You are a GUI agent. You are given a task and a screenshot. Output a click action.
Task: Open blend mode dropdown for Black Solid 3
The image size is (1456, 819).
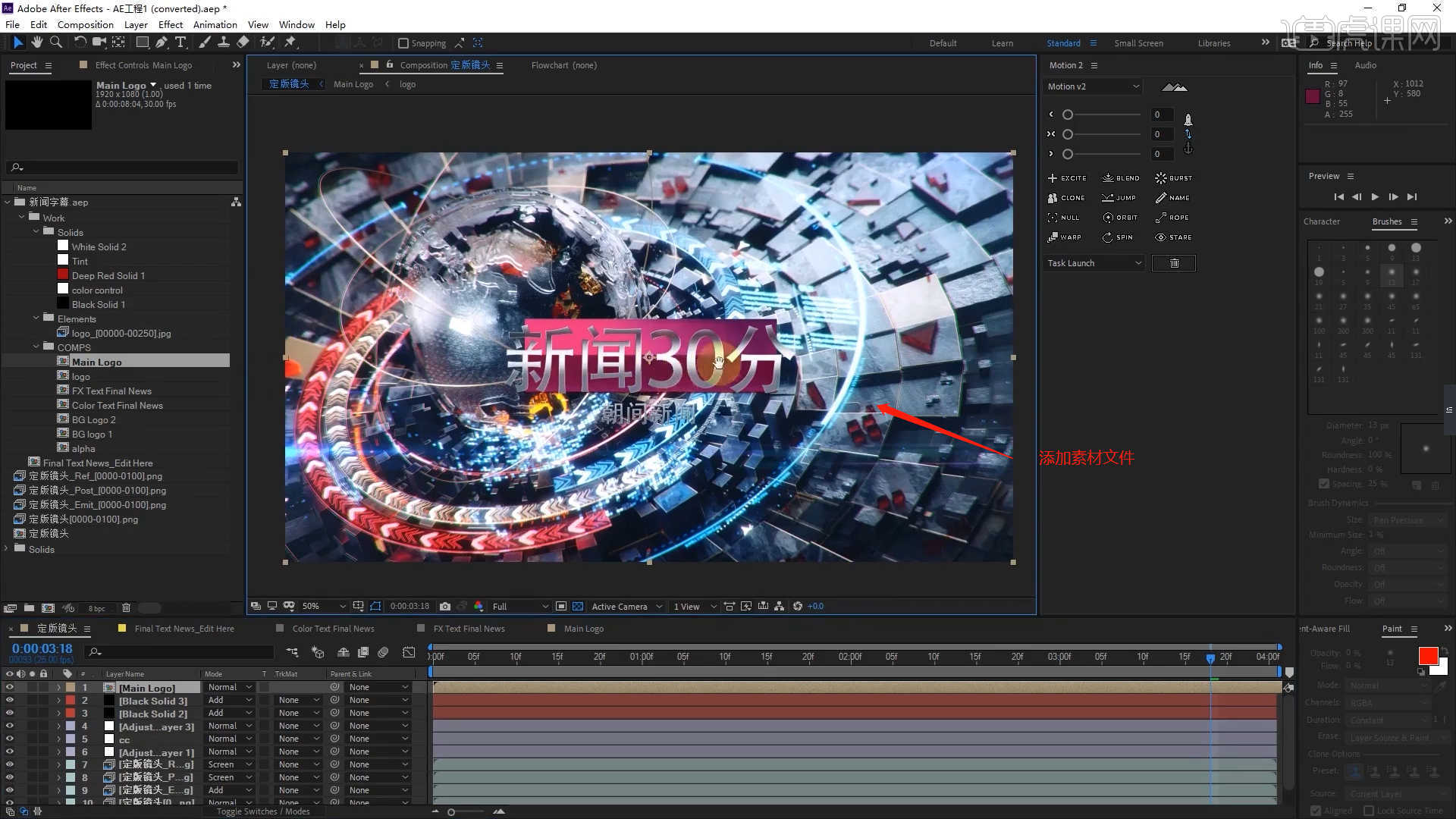click(x=229, y=701)
